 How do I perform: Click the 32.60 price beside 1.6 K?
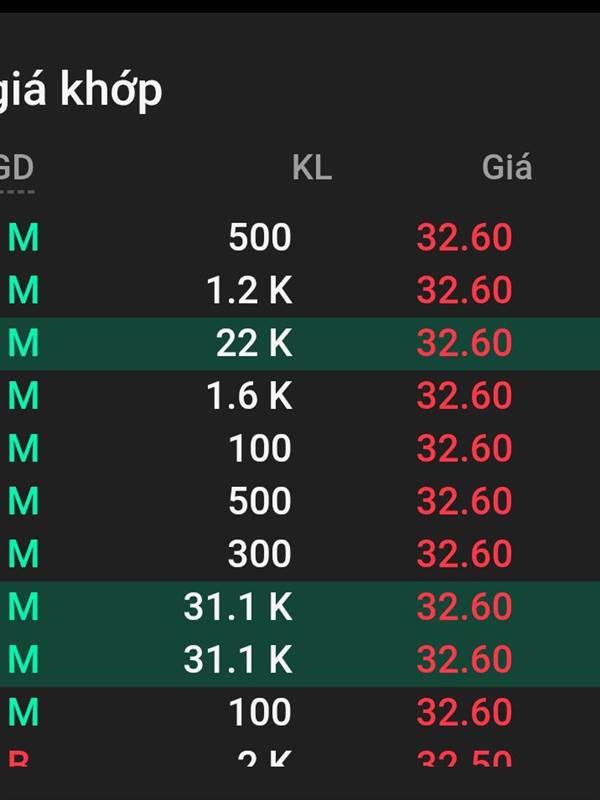pyautogui.click(x=464, y=396)
